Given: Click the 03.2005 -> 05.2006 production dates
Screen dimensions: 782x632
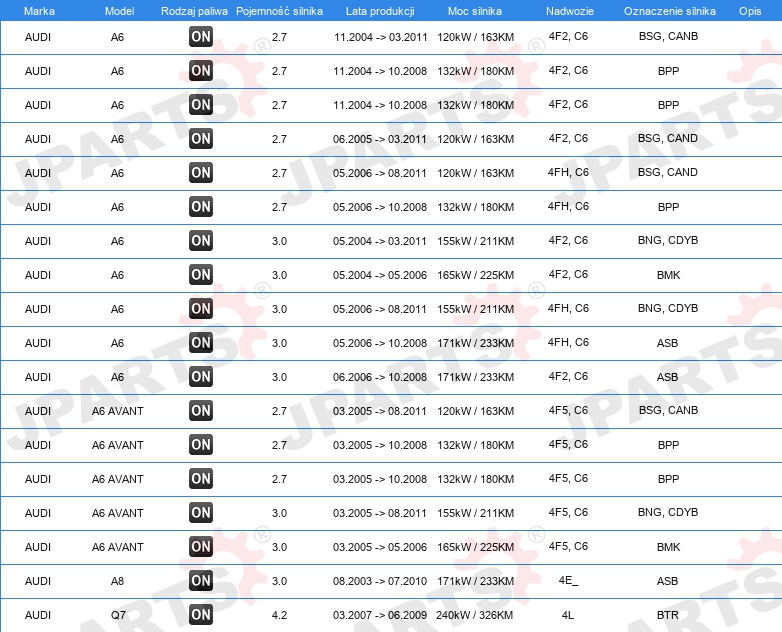Looking at the screenshot, I should 380,547.
